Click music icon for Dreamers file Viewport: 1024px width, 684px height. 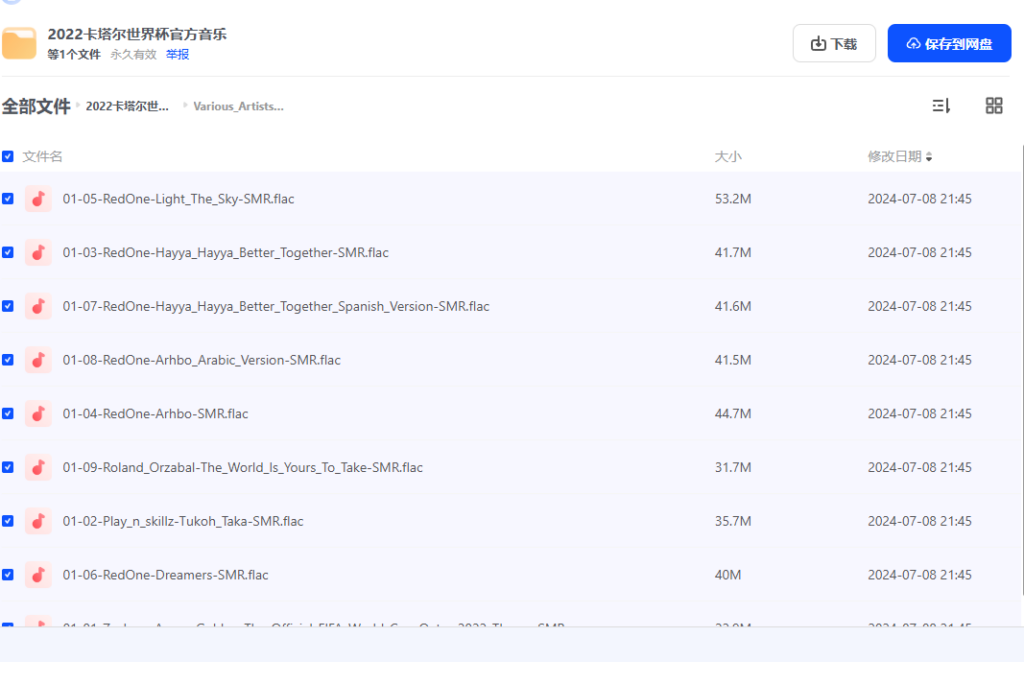(38, 575)
